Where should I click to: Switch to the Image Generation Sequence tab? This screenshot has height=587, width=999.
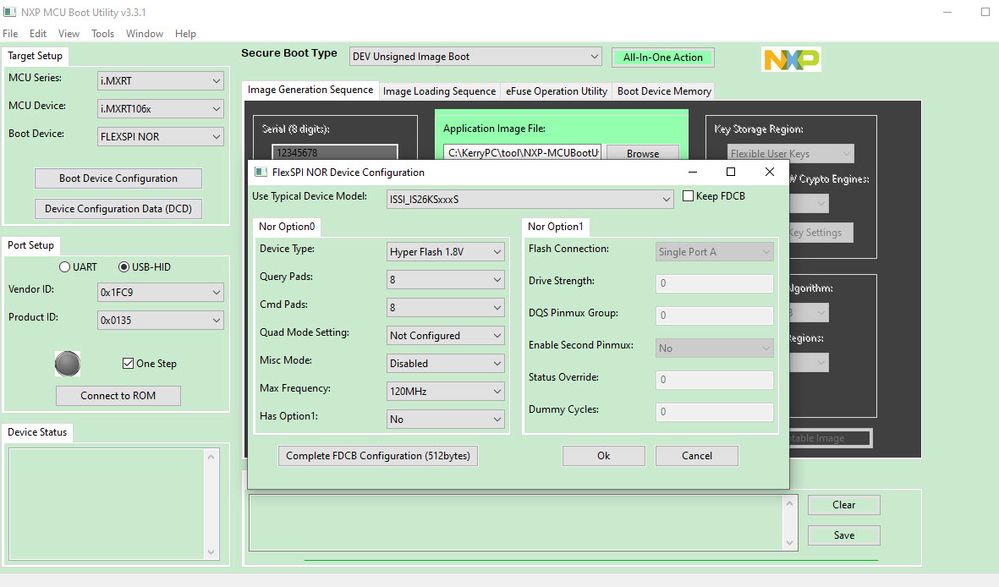[310, 90]
